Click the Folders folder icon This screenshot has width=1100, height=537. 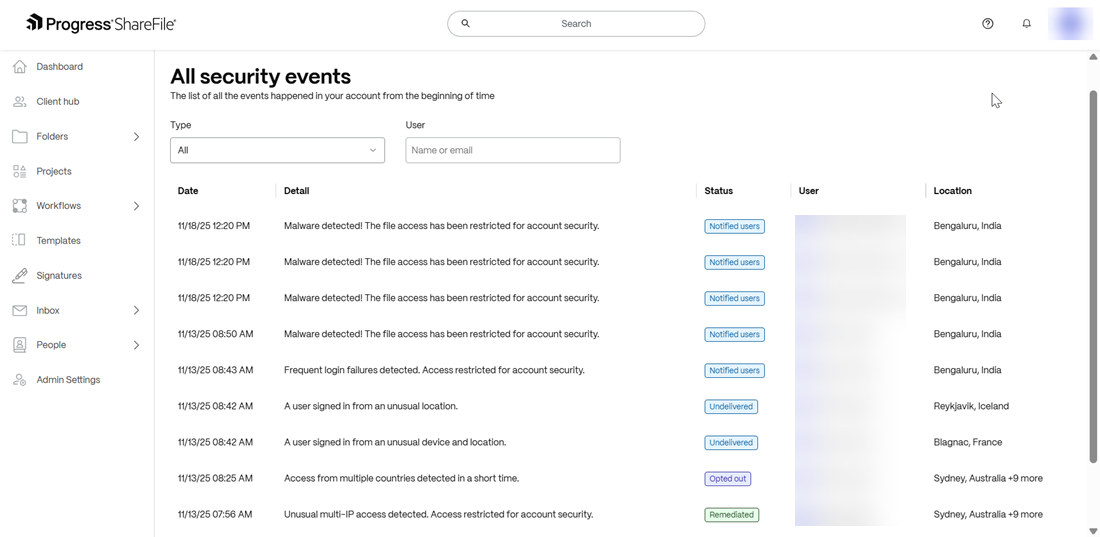point(20,136)
